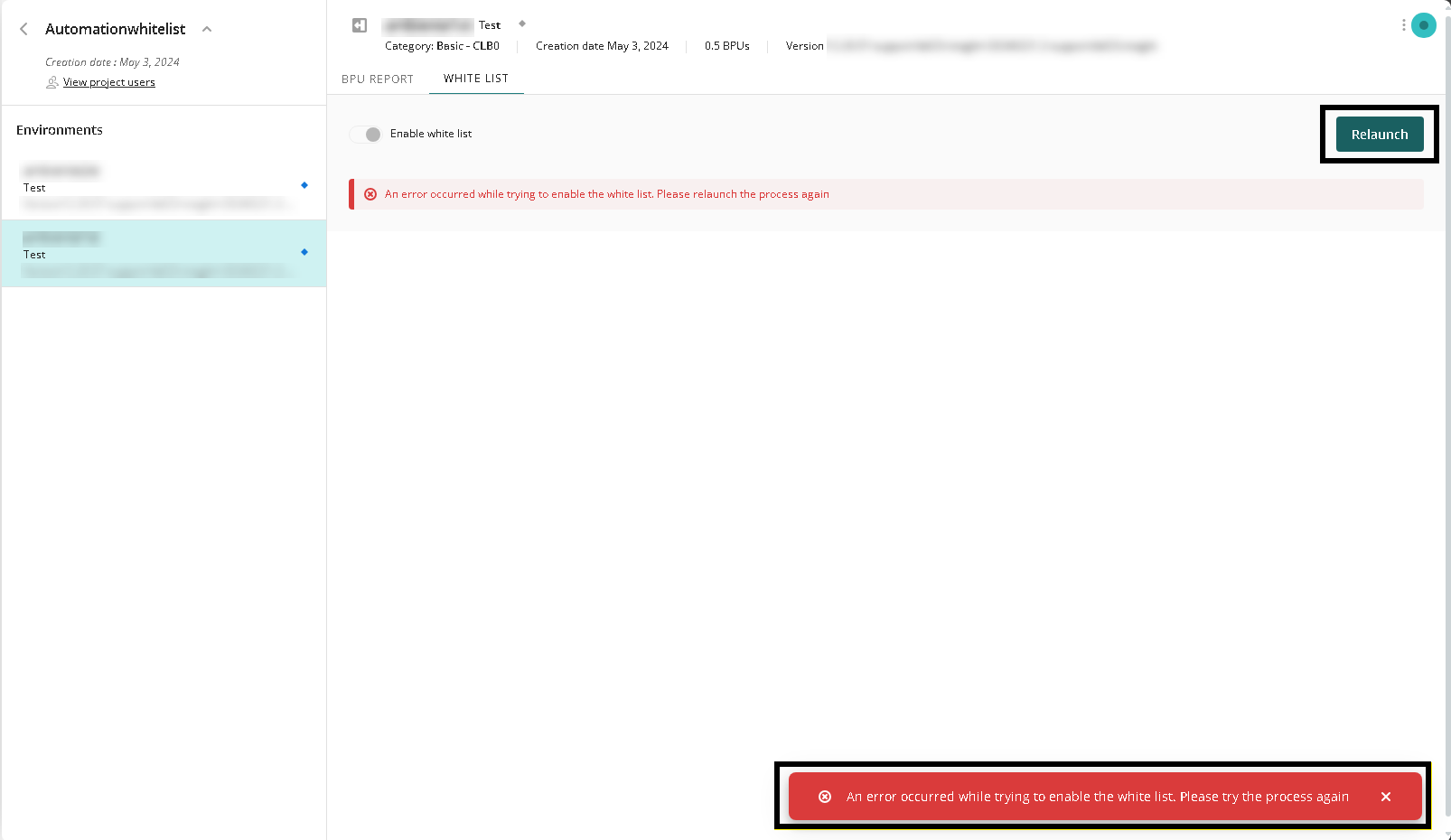The height and width of the screenshot is (840, 1451).
Task: Click the Environments section heading
Action: point(60,130)
